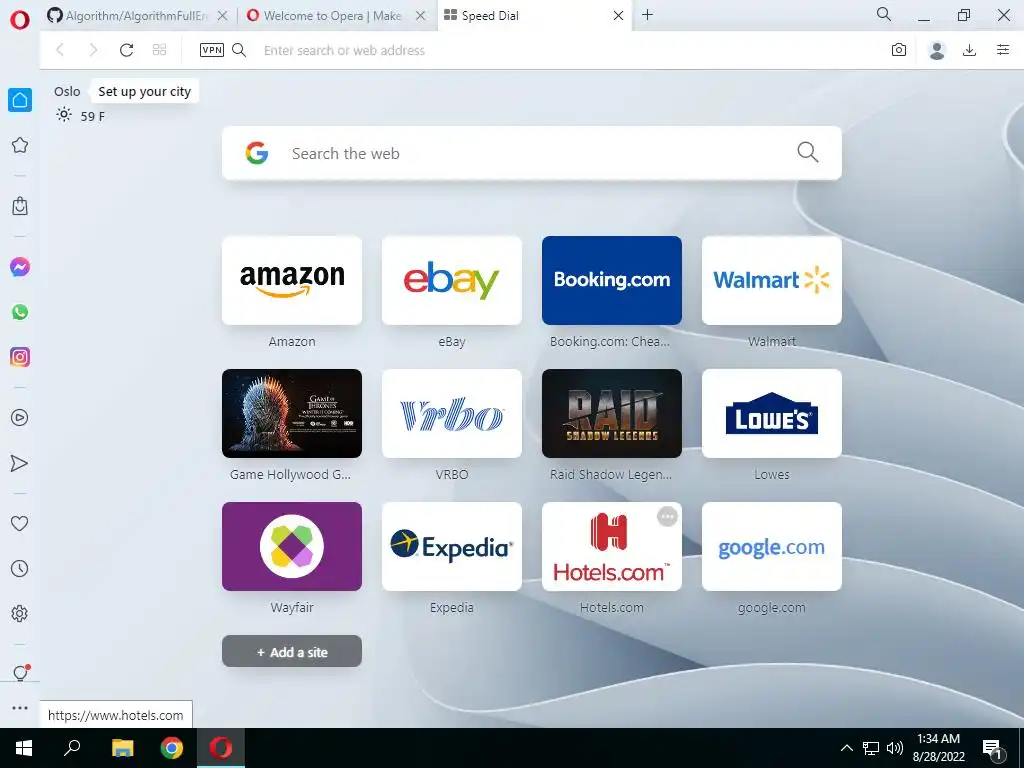The width and height of the screenshot is (1024, 768).
Task: Click the address bar field
Action: pyautogui.click(x=568, y=50)
